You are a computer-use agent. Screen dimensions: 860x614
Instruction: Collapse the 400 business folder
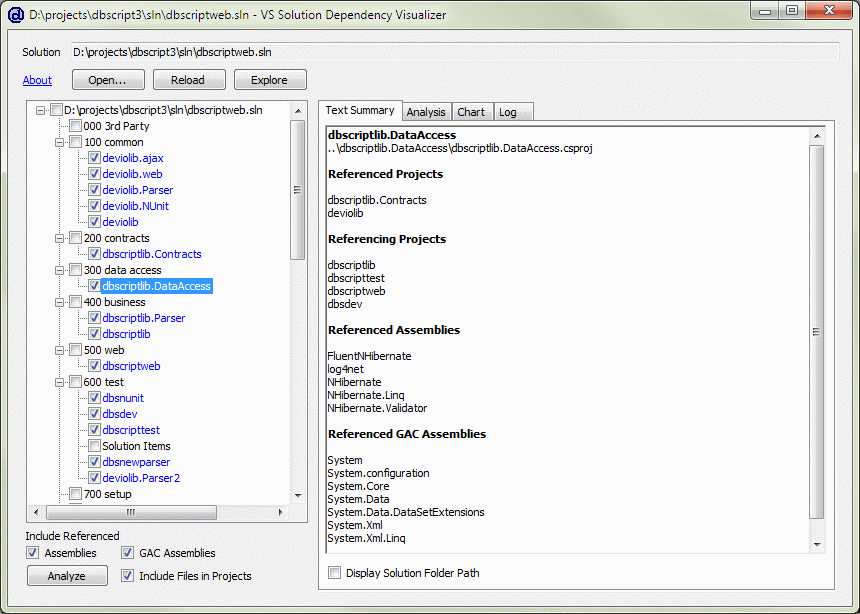pyautogui.click(x=59, y=302)
